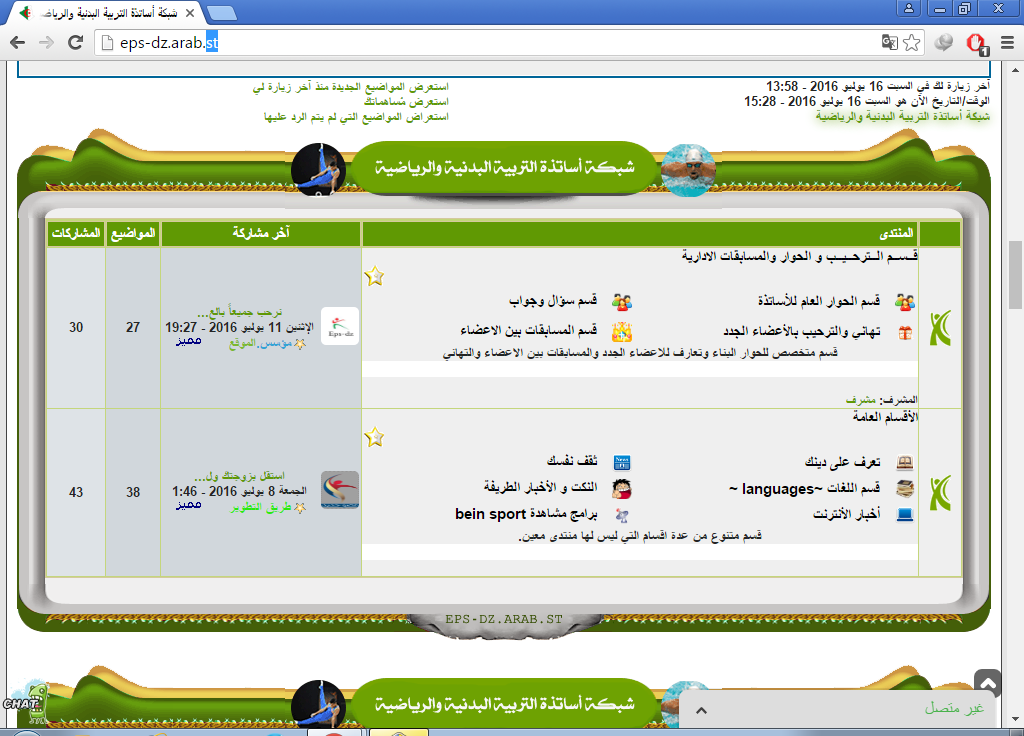Click the Eps-dz avatar thumbnail in last post
This screenshot has width=1024, height=736.
(340, 327)
